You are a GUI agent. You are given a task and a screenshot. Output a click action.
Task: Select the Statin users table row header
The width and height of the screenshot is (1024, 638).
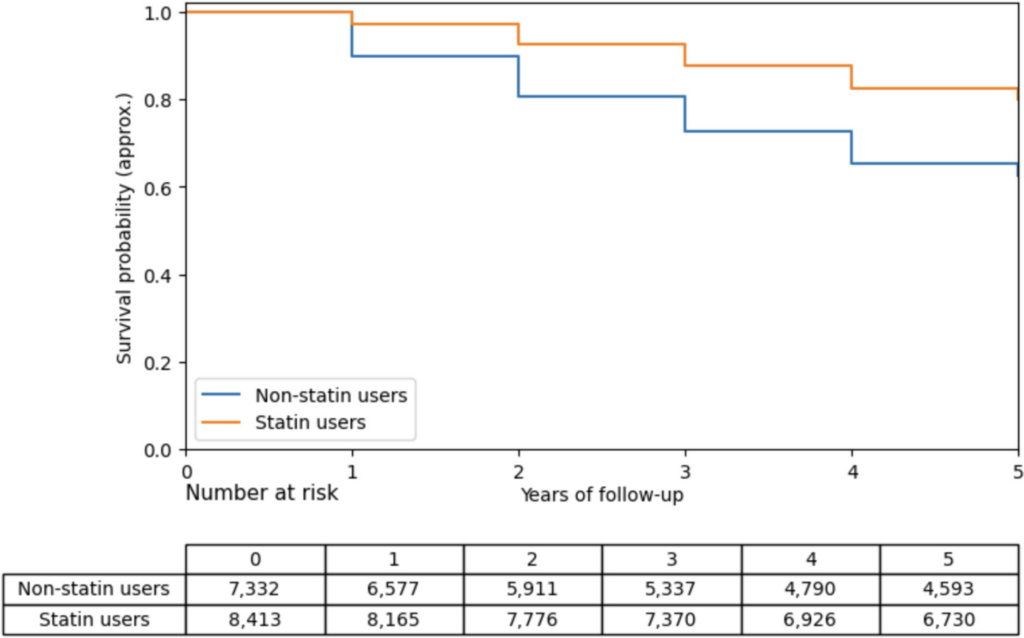pyautogui.click(x=94, y=620)
